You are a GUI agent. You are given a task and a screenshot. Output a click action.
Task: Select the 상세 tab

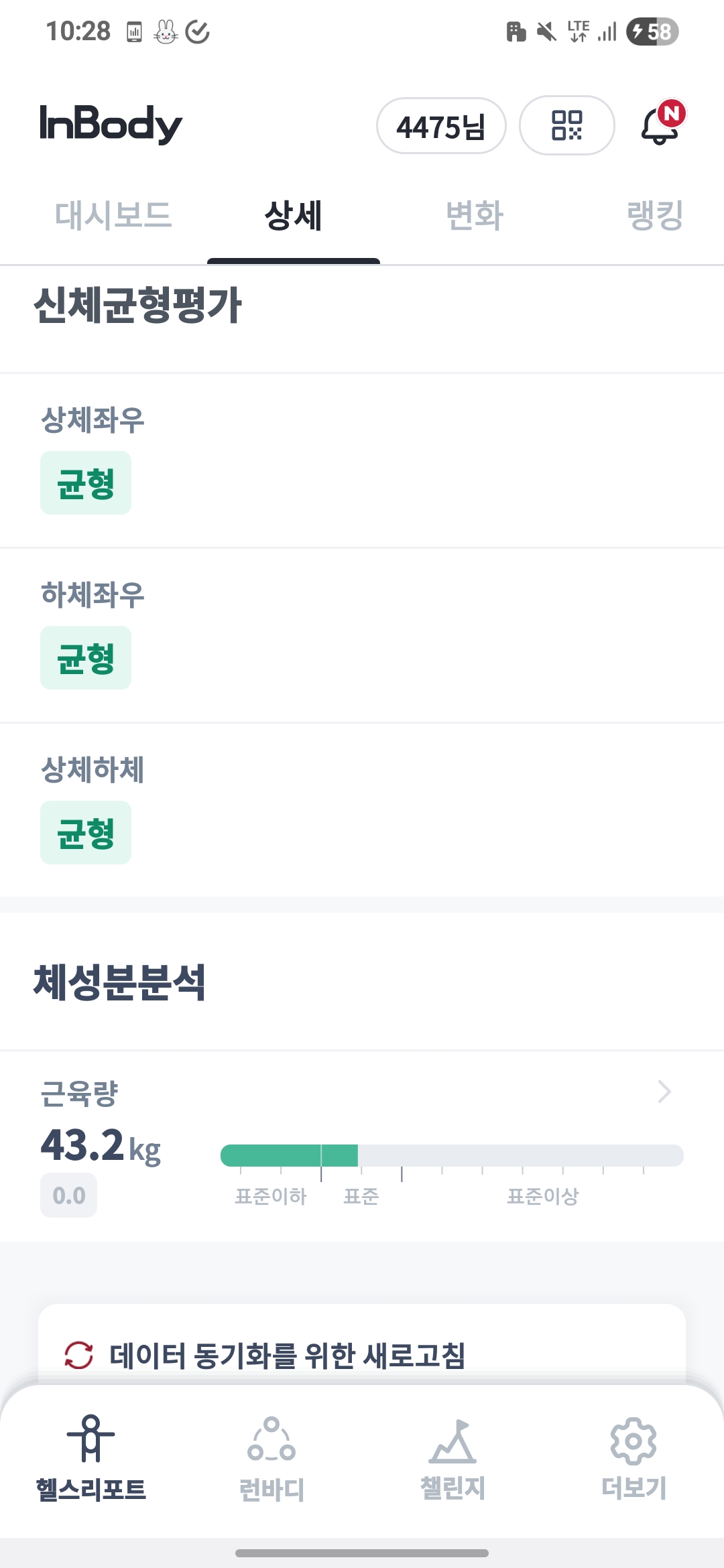pyautogui.click(x=294, y=216)
